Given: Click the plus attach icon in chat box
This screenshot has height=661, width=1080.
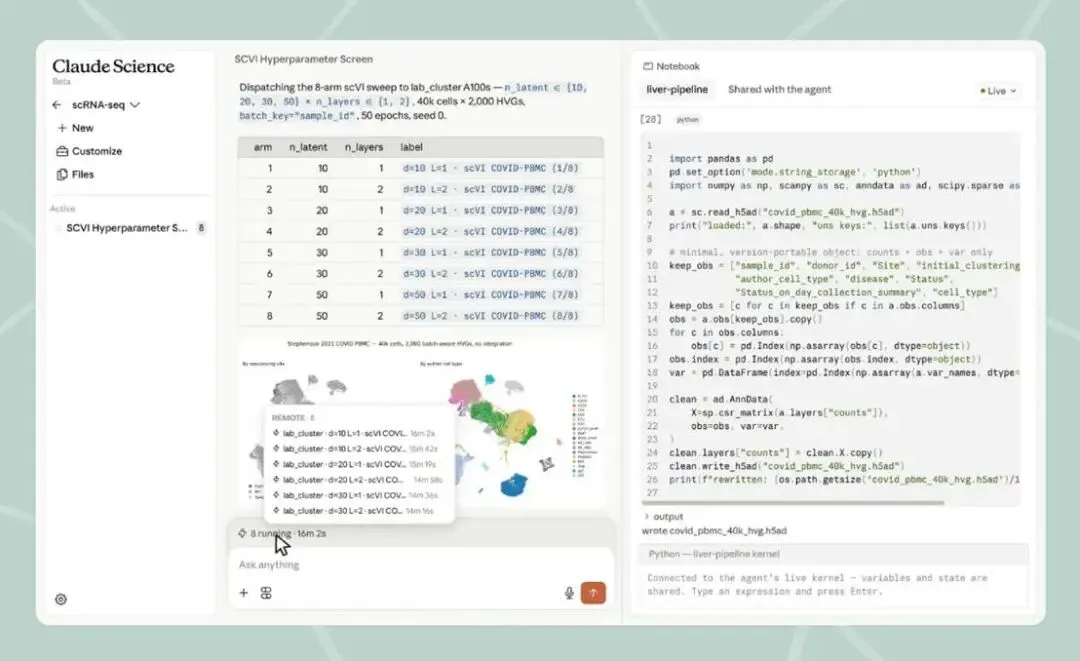Looking at the screenshot, I should tap(243, 593).
